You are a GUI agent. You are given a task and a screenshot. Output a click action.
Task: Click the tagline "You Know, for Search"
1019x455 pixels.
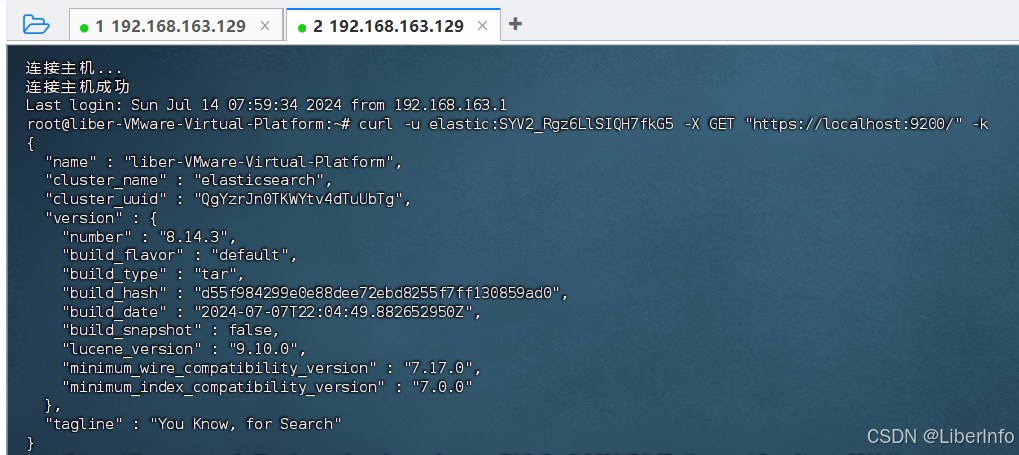pyautogui.click(x=246, y=423)
